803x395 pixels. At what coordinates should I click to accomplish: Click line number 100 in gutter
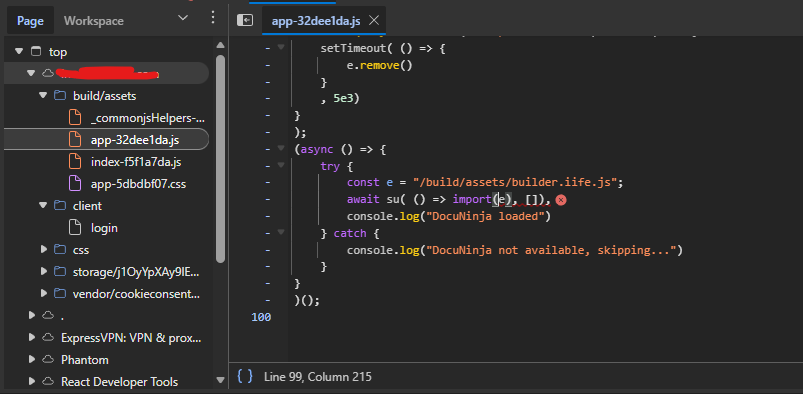pos(261,317)
